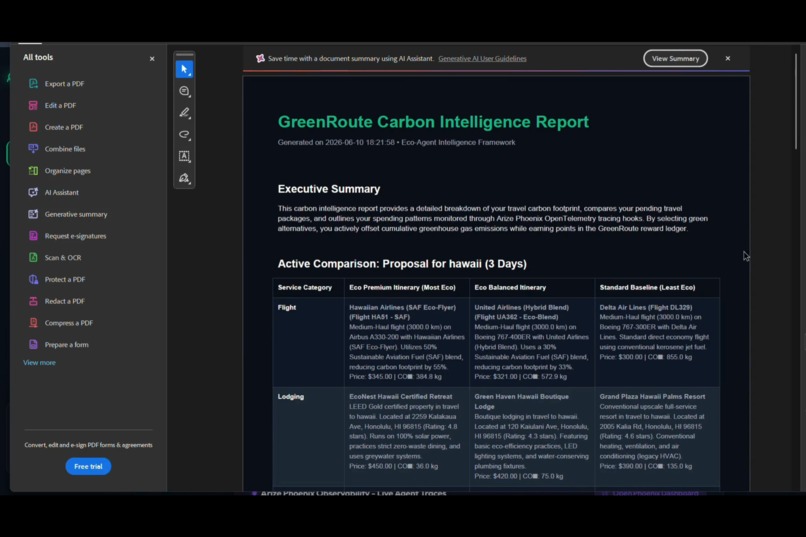Click the Export a PDF icon

pyautogui.click(x=33, y=83)
